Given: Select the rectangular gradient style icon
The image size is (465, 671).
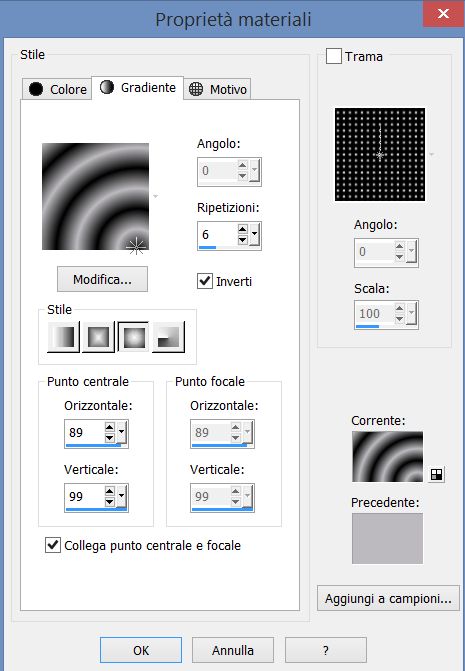Looking at the screenshot, I should (98, 337).
